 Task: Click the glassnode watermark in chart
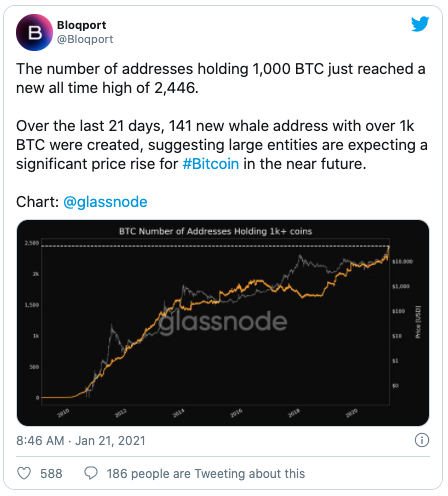223,322
